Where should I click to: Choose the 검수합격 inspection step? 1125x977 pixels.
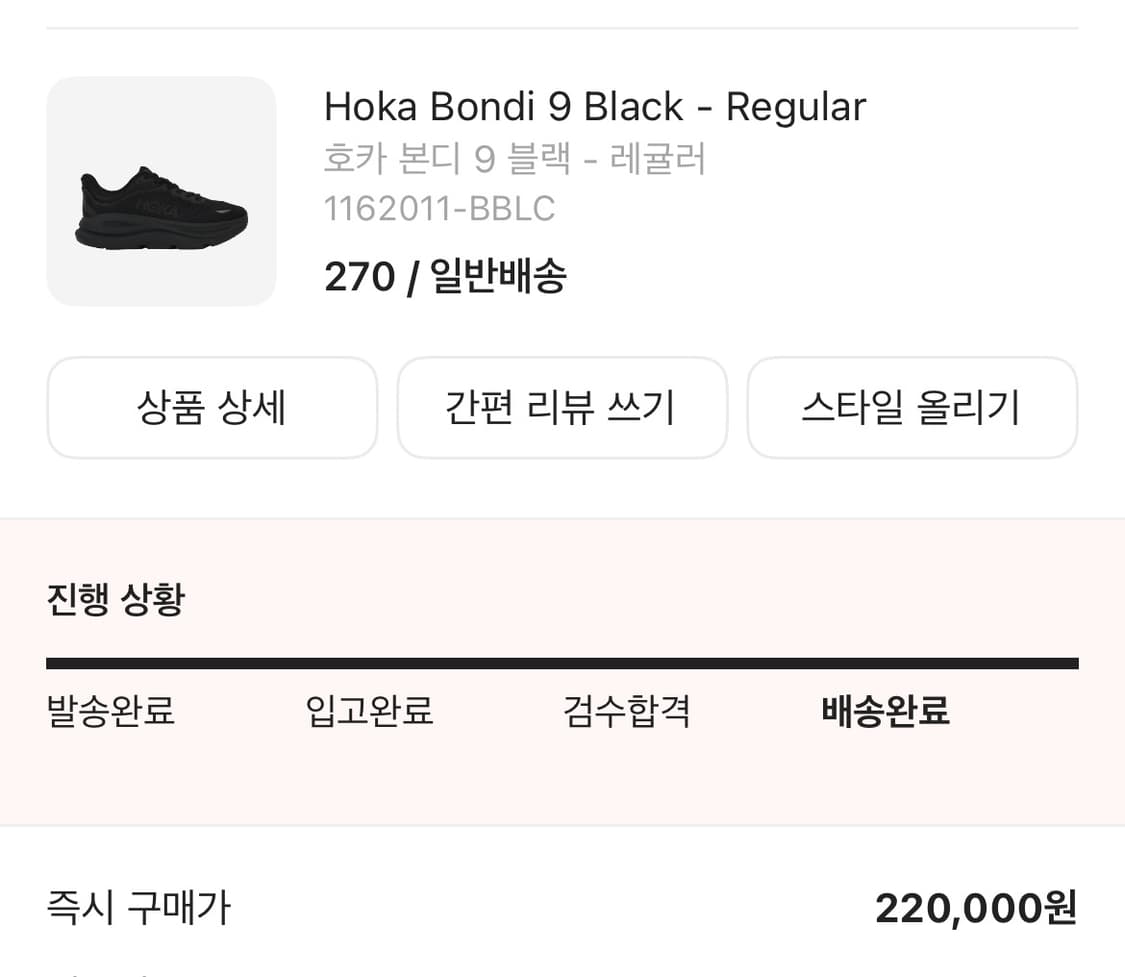(x=627, y=712)
